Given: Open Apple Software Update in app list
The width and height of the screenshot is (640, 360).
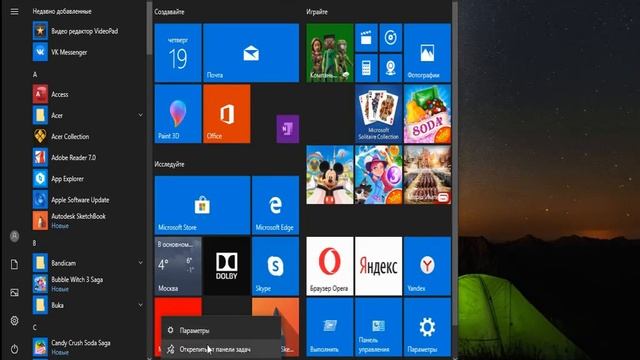Looking at the screenshot, I should point(88,200).
